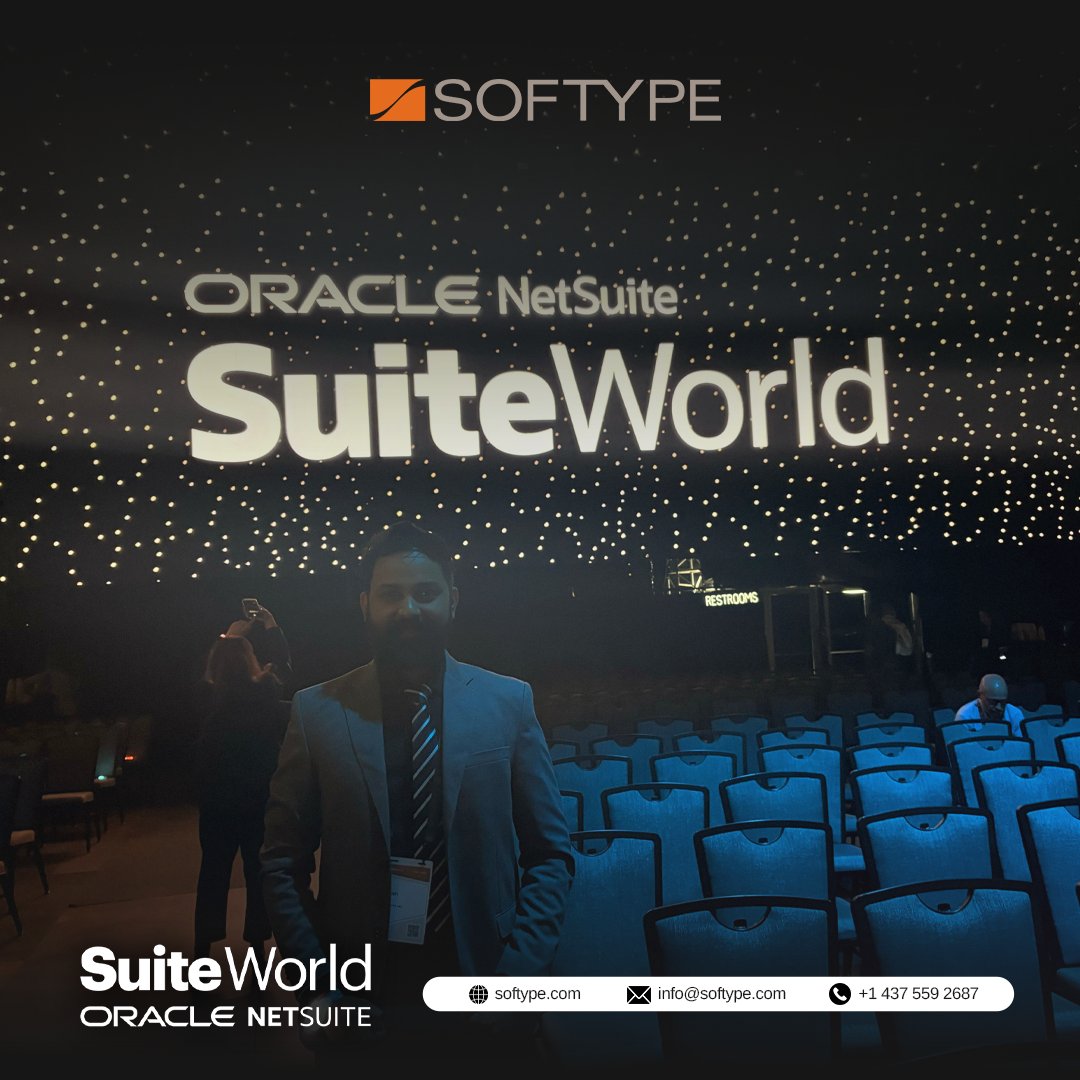1080x1080 pixels.
Task: Click the bottom-left SuiteWorld logo text
Action: click(226, 968)
